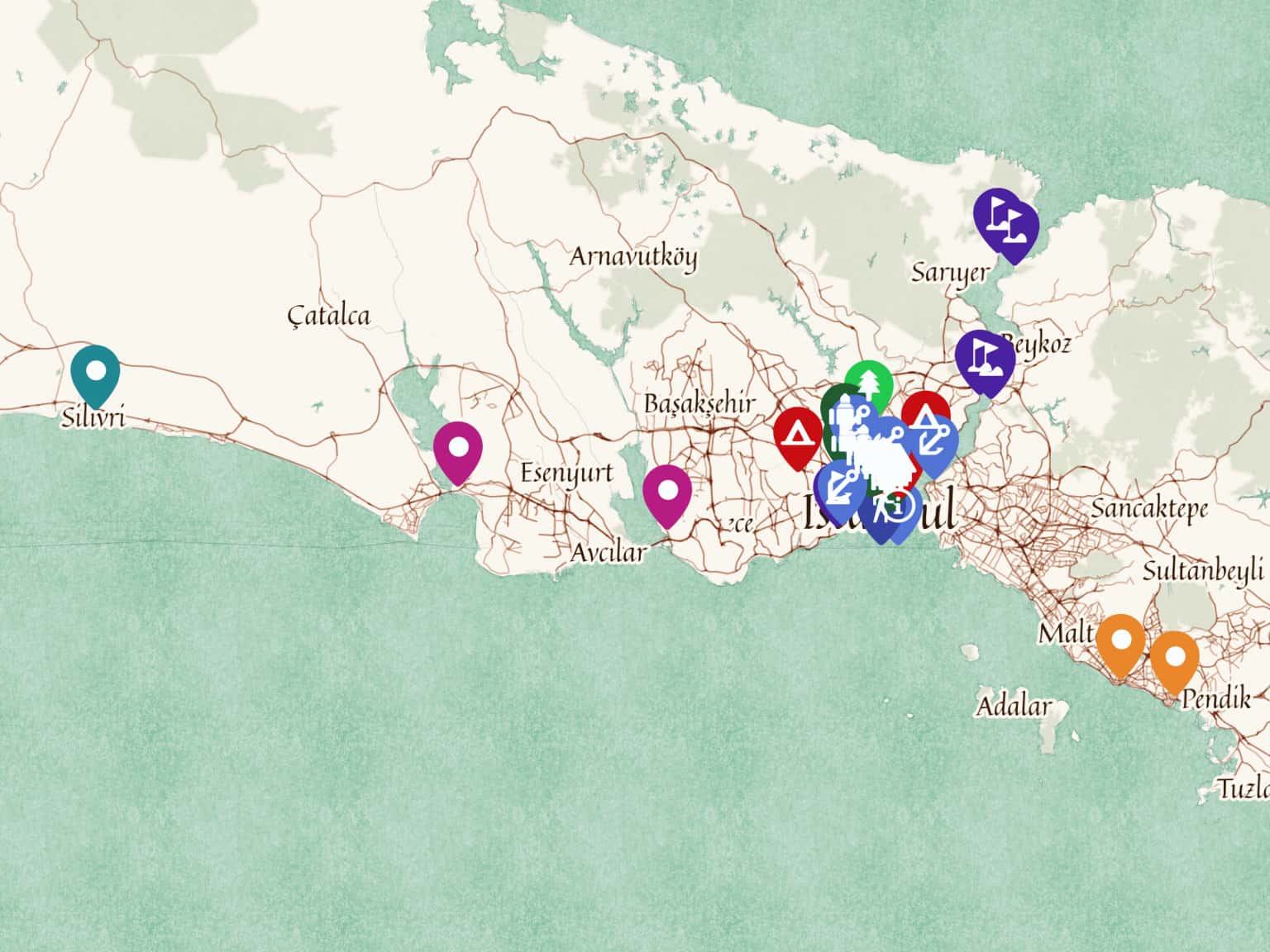Click the Sultanbeyli district label
This screenshot has width=1270, height=952.
[x=1204, y=570]
